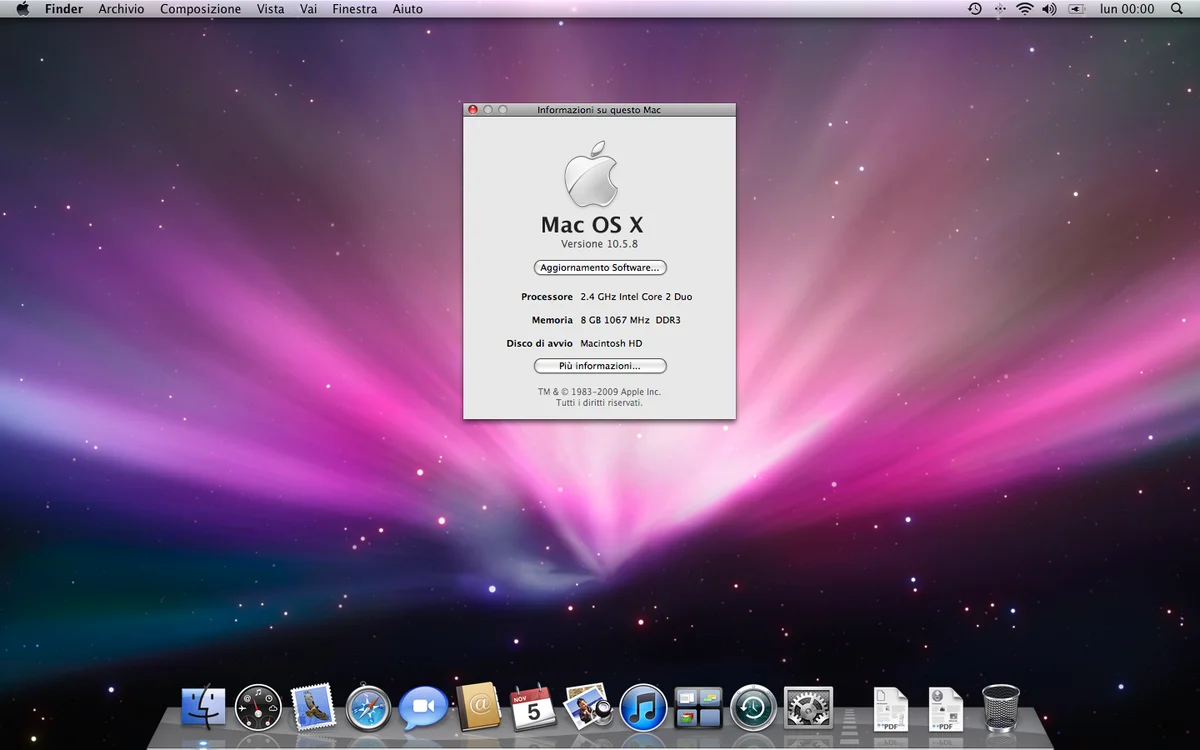This screenshot has width=1200, height=750.
Task: Launch iTunes from the dock
Action: coord(643,708)
